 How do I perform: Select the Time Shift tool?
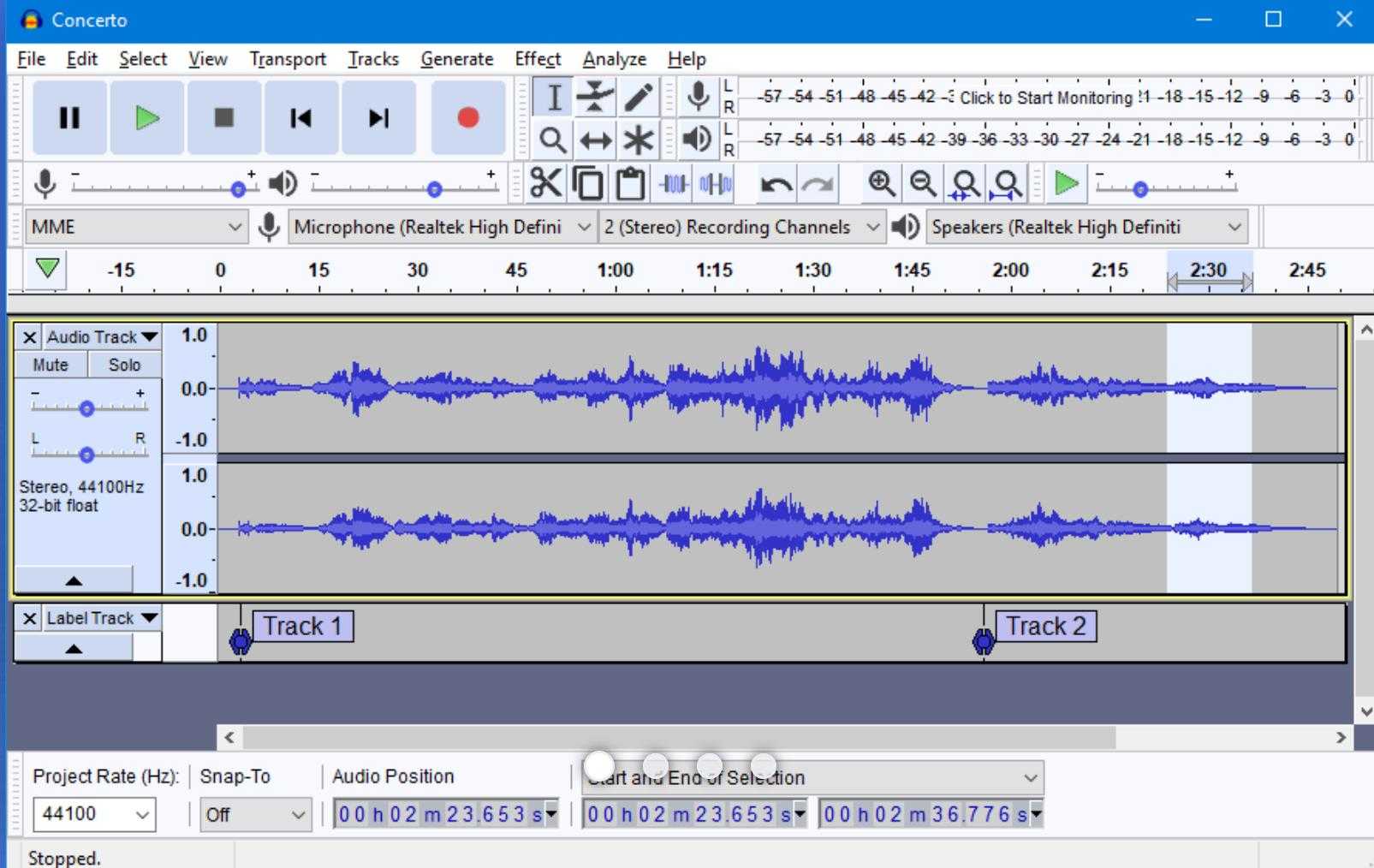click(x=595, y=139)
